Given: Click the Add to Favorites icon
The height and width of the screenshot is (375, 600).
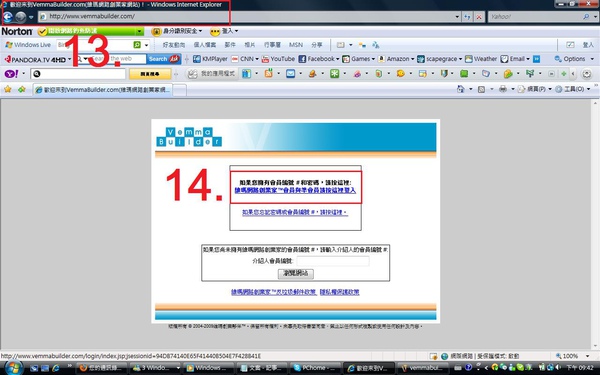Looking at the screenshot, I should coord(21,89).
